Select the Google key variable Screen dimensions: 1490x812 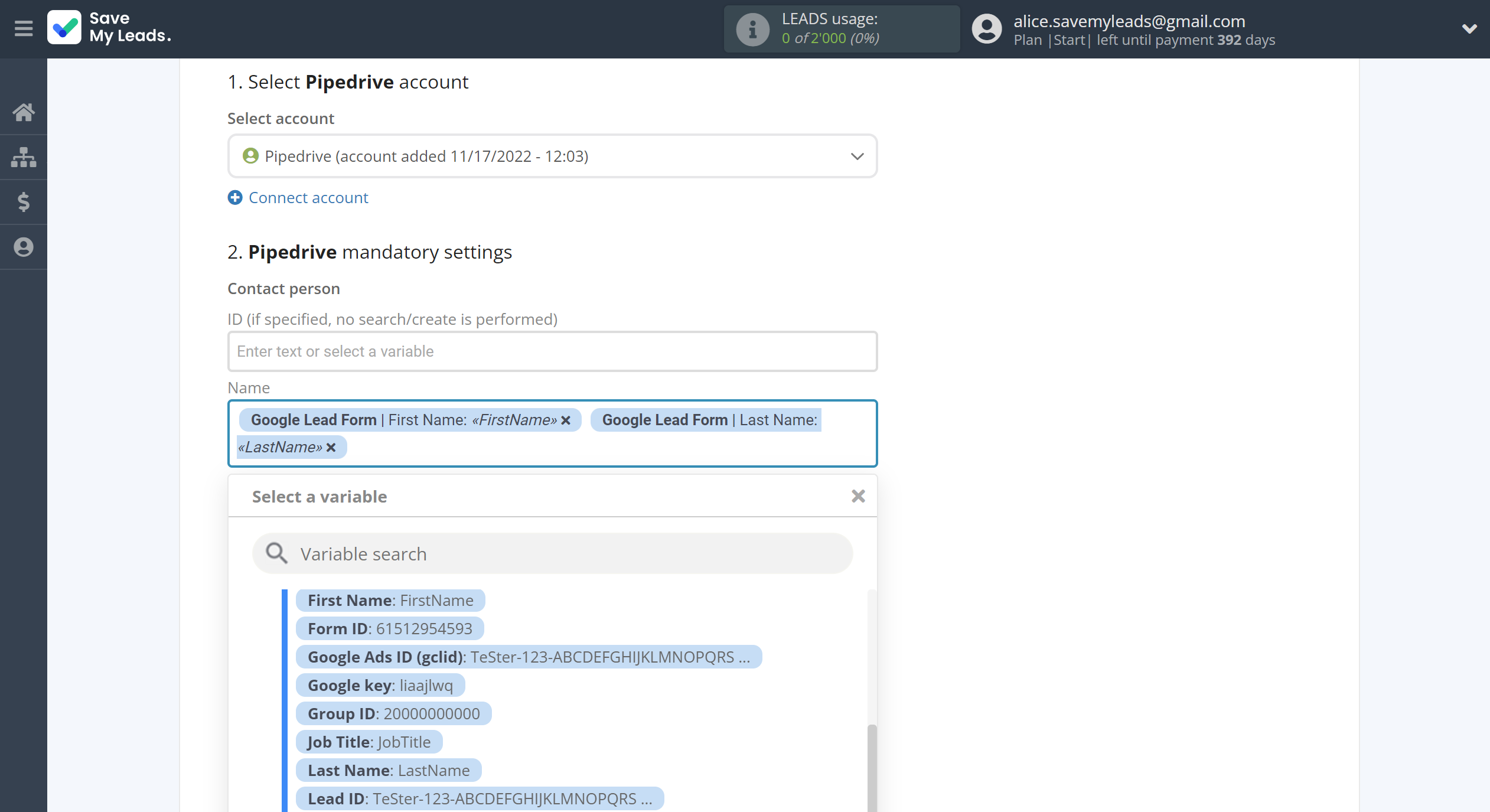point(380,686)
